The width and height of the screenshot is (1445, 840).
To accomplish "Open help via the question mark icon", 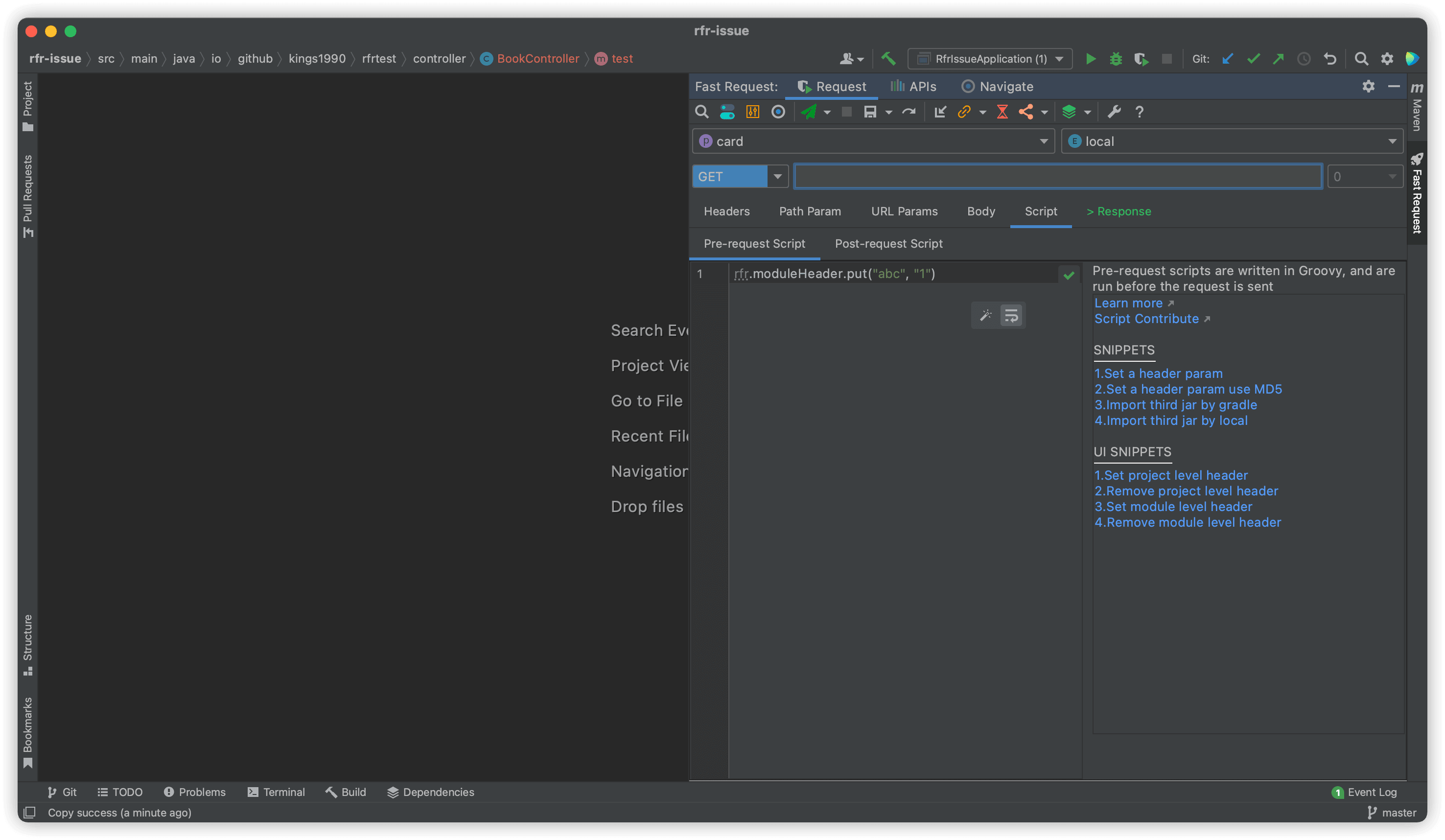I will [x=1140, y=112].
